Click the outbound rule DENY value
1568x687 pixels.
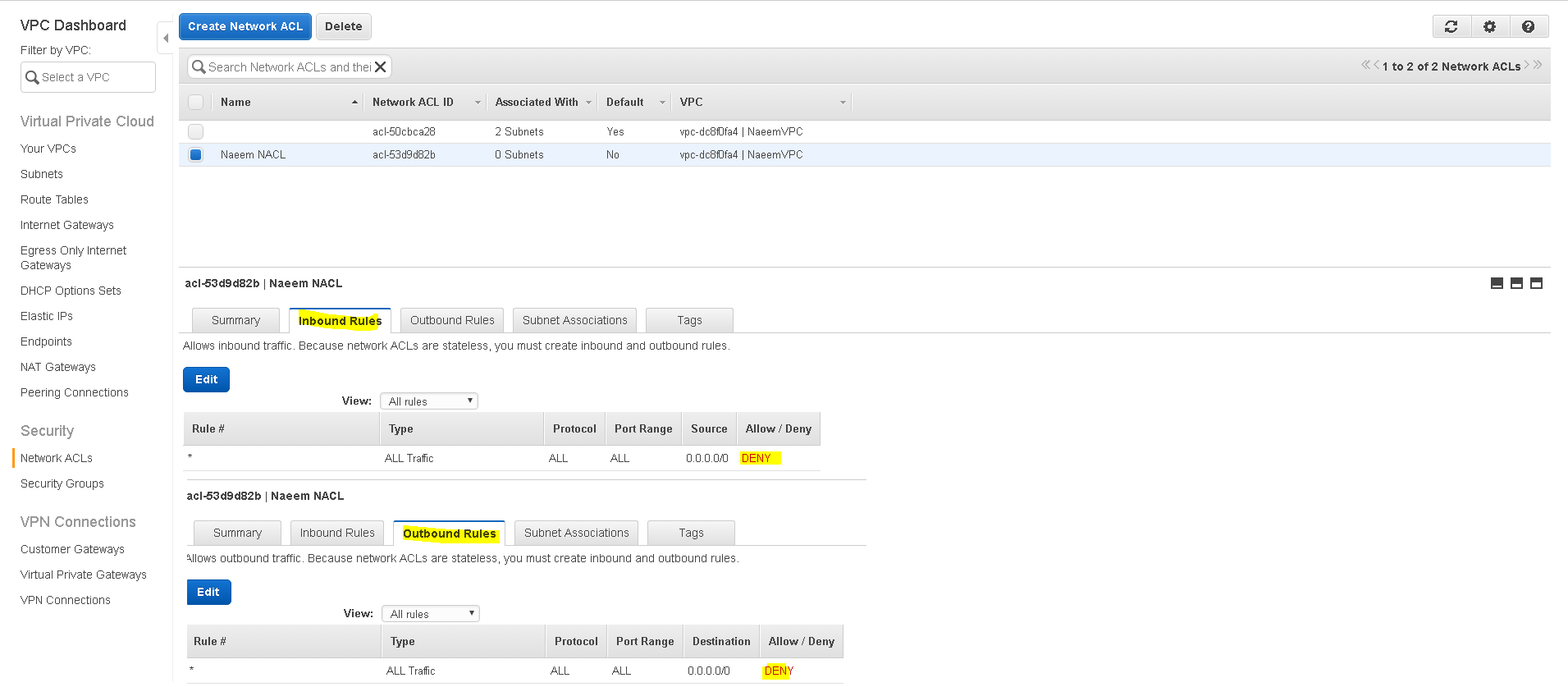[x=779, y=671]
